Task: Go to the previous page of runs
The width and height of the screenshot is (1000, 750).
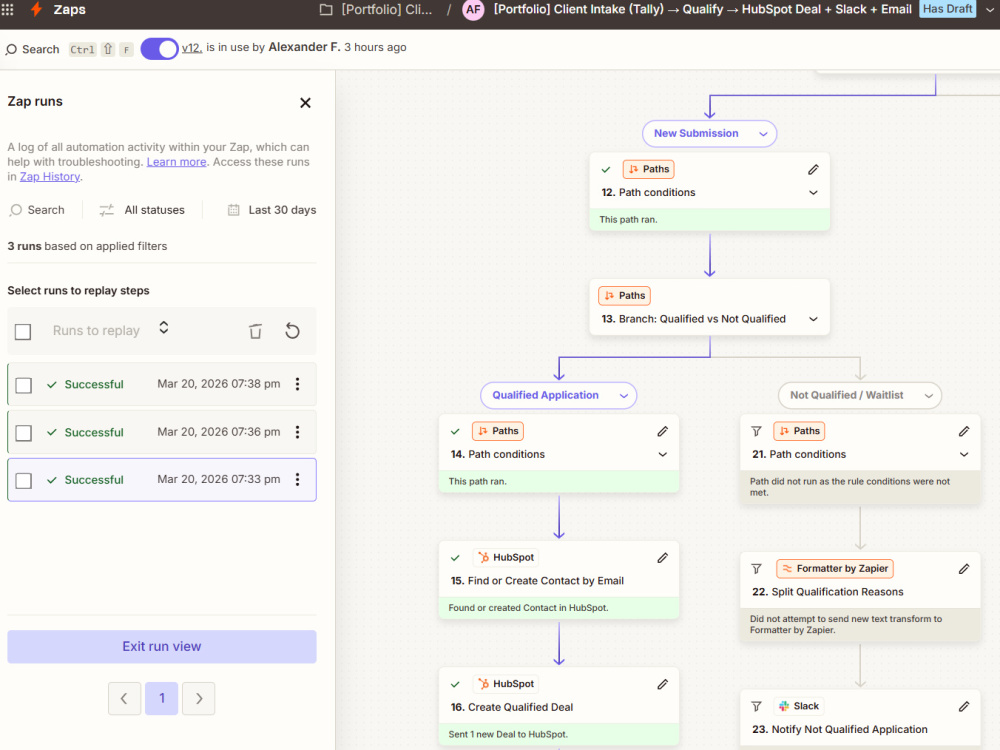Action: point(124,698)
